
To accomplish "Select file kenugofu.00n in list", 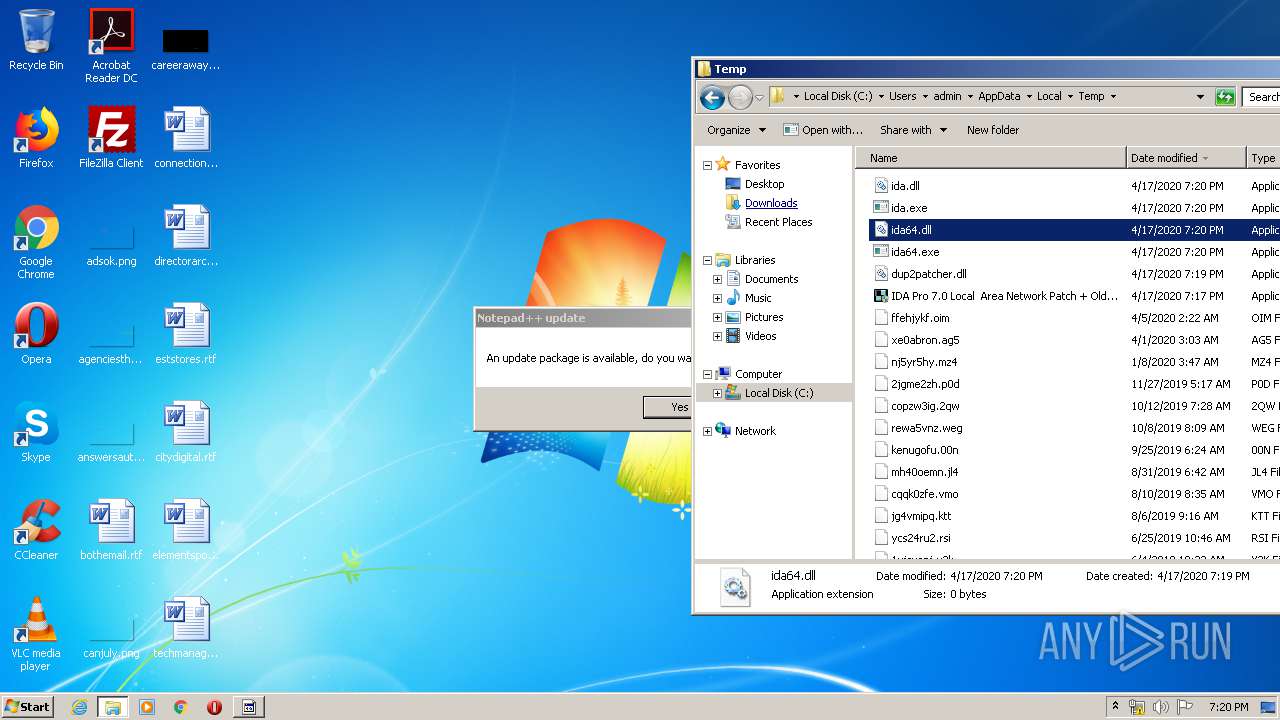I will (x=924, y=450).
